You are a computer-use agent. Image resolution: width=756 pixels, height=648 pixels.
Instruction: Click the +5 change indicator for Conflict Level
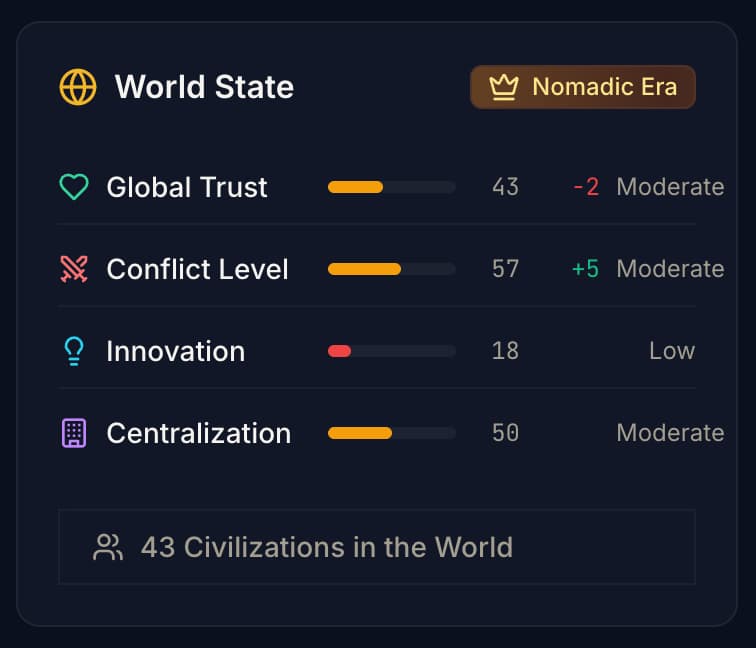pos(585,269)
